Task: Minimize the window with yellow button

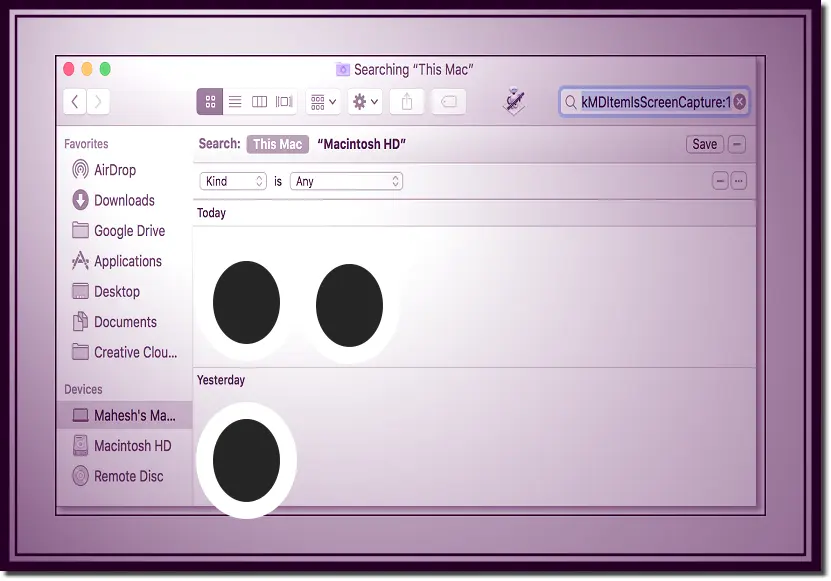Action: (x=87, y=69)
